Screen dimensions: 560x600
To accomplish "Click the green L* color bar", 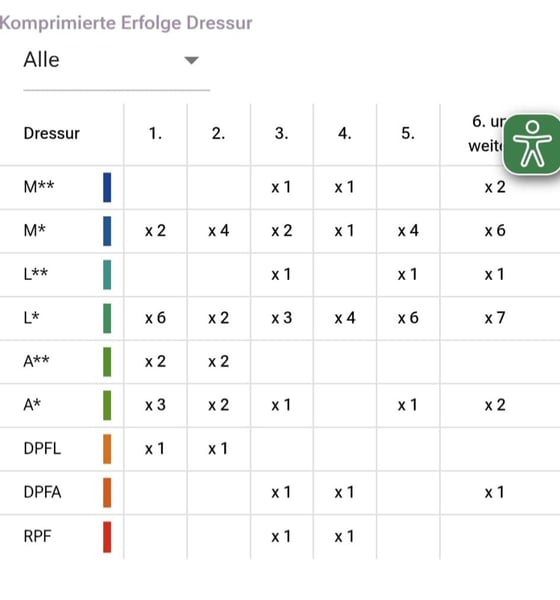I will pos(107,318).
